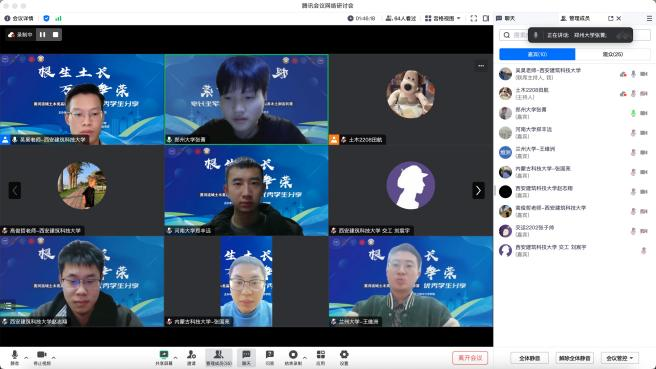This screenshot has height=369, width=656.
Task: Open the settings gear icon
Action: [344, 357]
